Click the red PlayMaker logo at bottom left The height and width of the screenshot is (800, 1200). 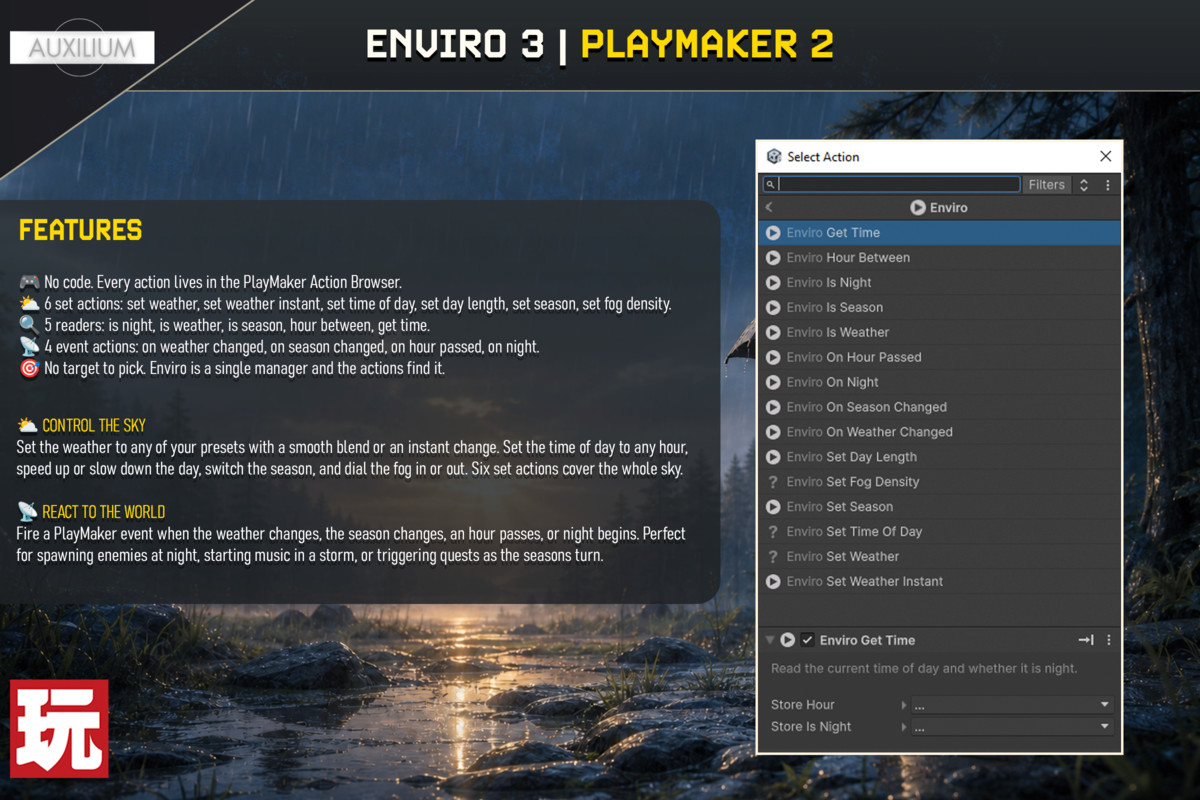[59, 729]
